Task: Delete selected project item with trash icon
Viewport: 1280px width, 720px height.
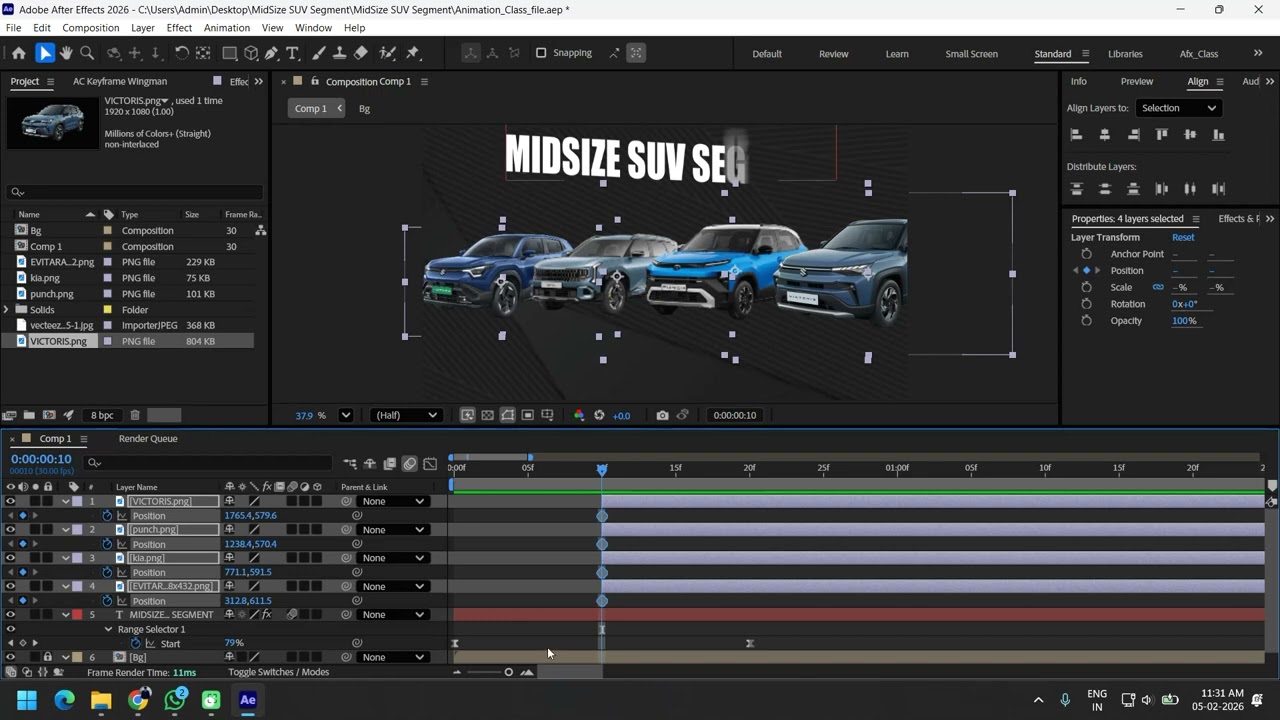Action: 135,415
